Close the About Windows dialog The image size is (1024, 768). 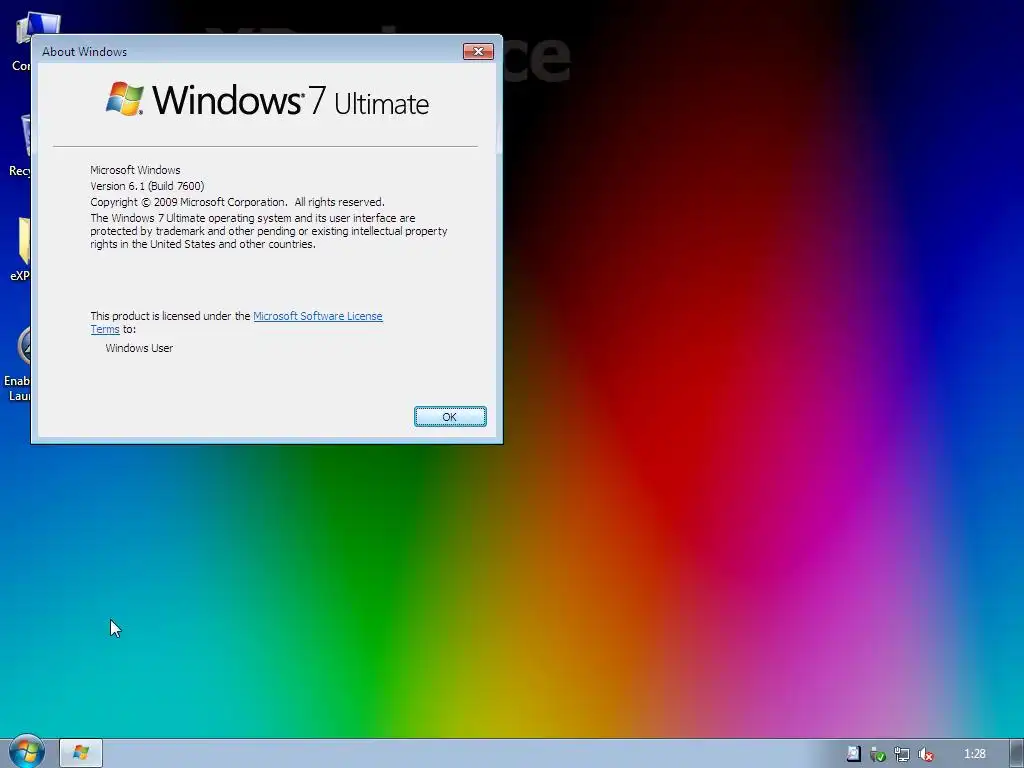coord(478,52)
